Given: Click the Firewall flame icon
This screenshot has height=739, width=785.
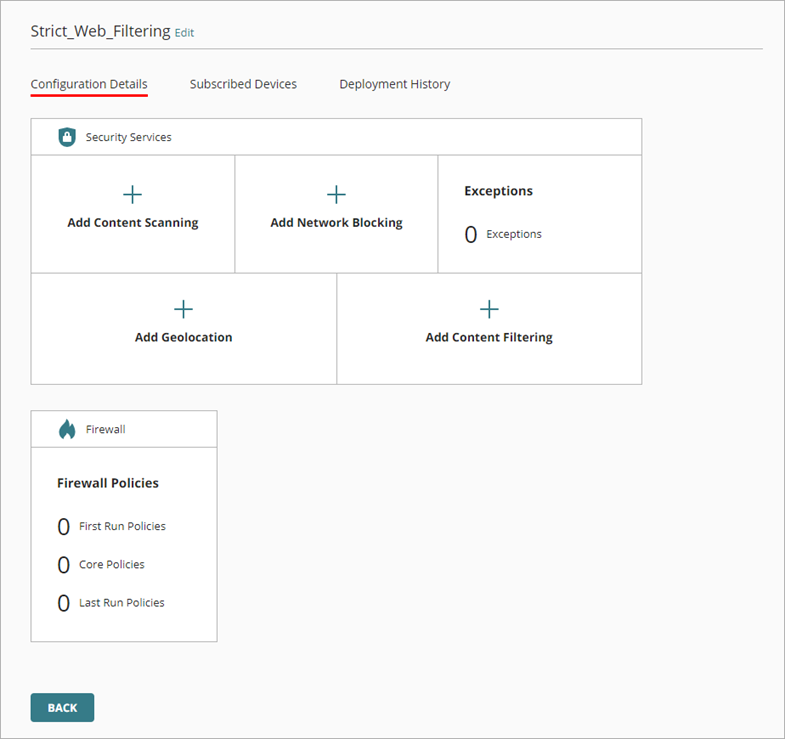Looking at the screenshot, I should [x=67, y=429].
